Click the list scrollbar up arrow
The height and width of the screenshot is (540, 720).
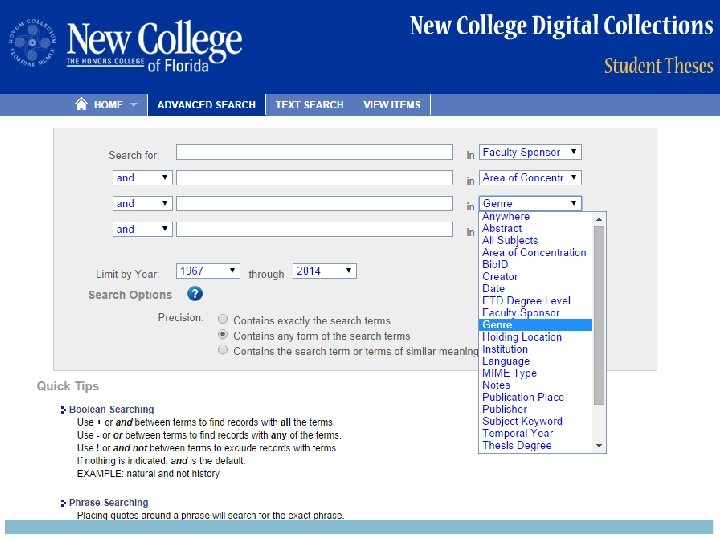coord(599,219)
